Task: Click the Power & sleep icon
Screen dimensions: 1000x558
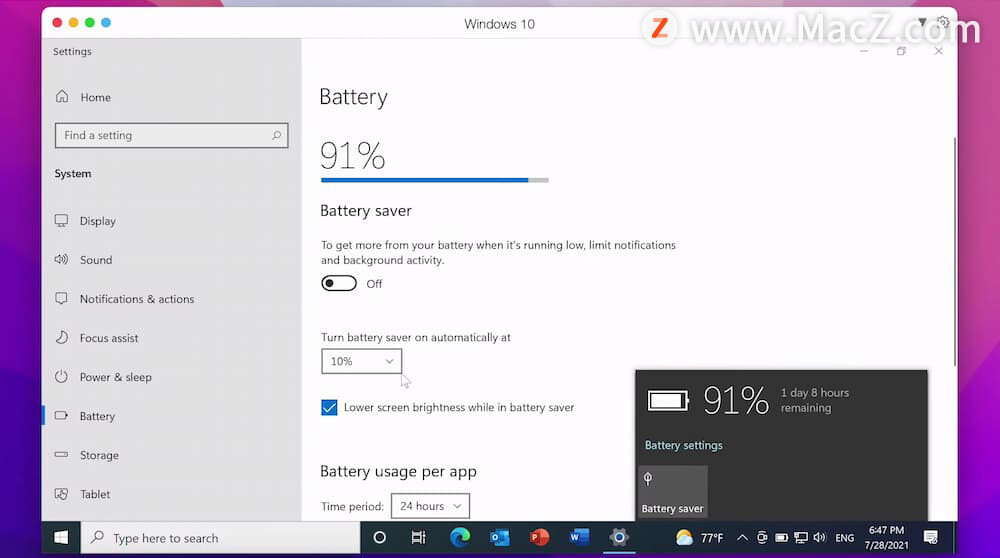Action: [x=61, y=376]
